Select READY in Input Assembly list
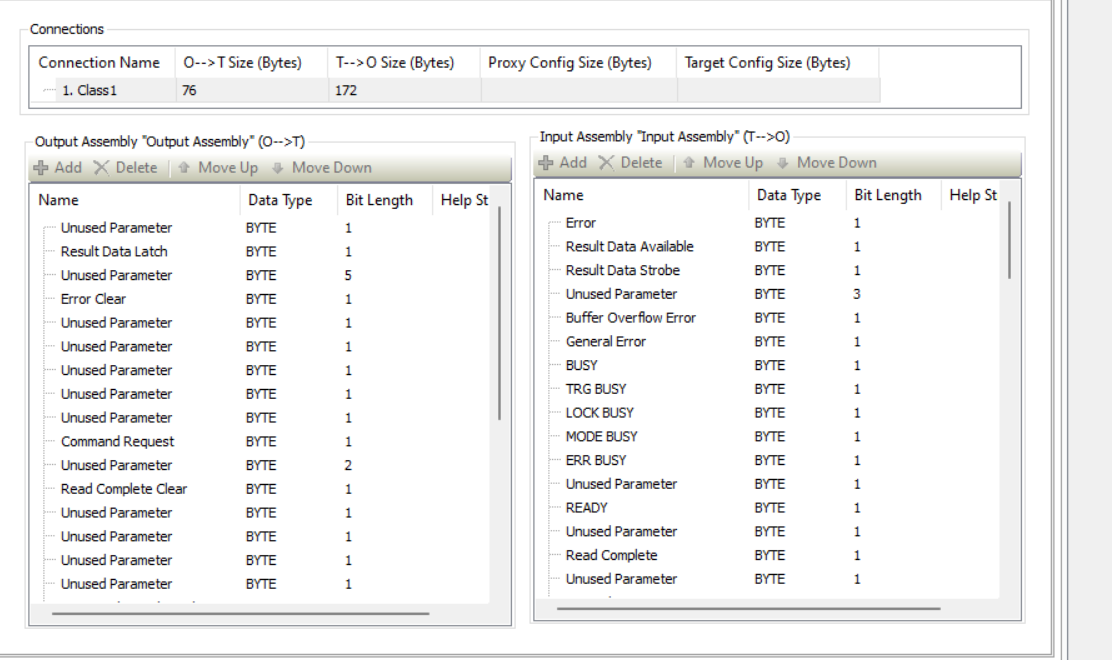 [x=586, y=508]
